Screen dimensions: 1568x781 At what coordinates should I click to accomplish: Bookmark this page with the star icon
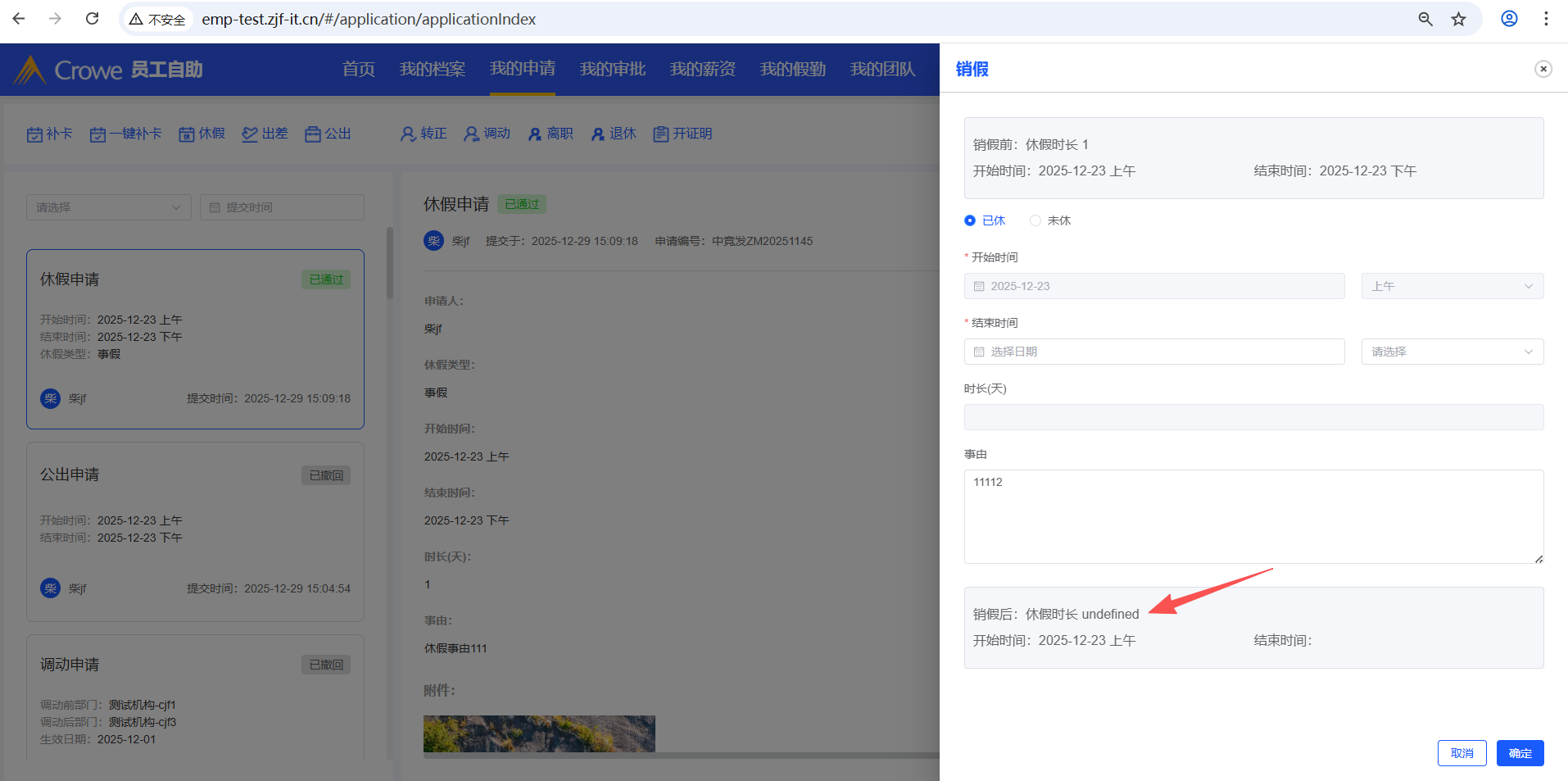[x=1459, y=19]
